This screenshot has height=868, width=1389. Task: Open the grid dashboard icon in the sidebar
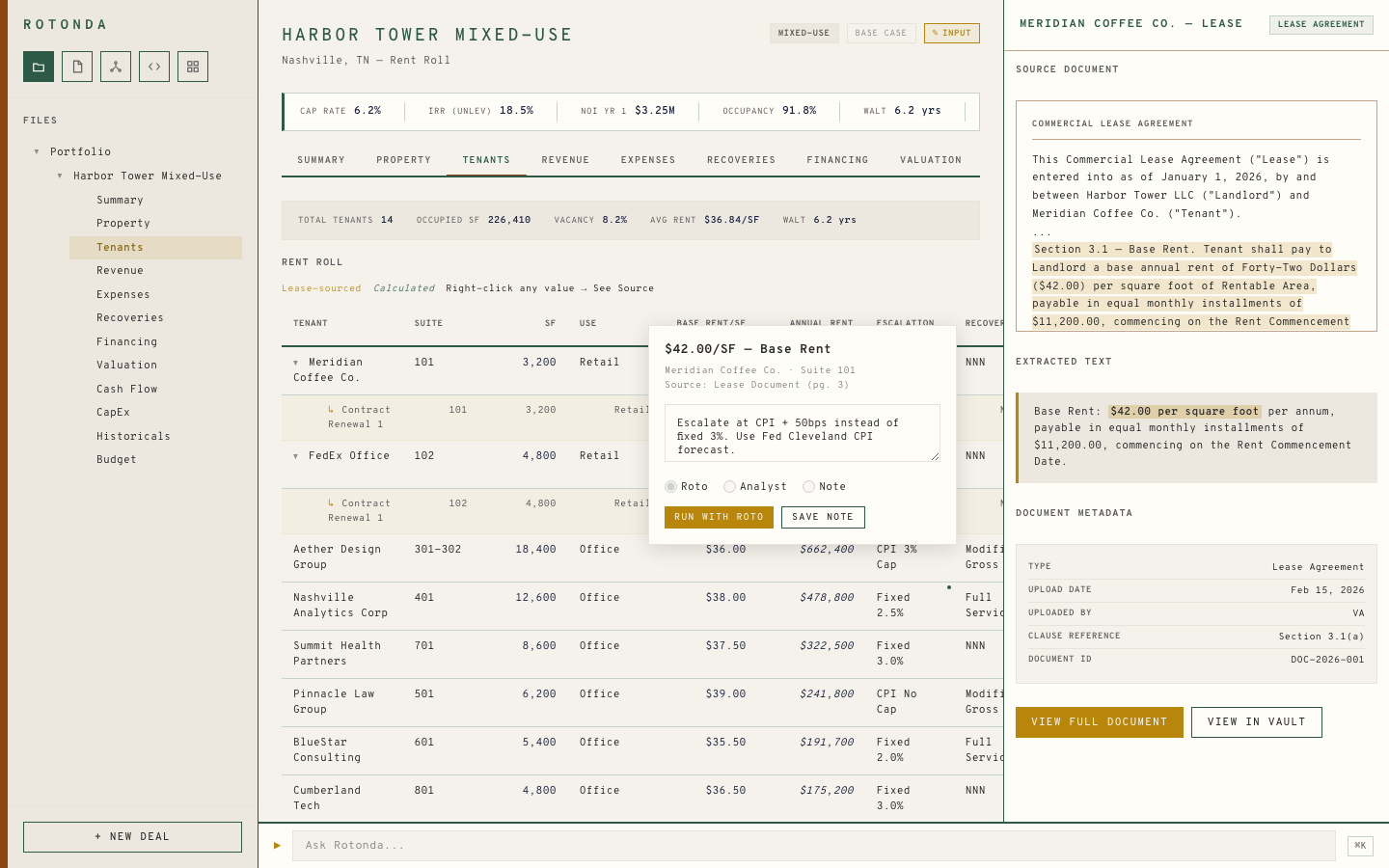click(193, 66)
